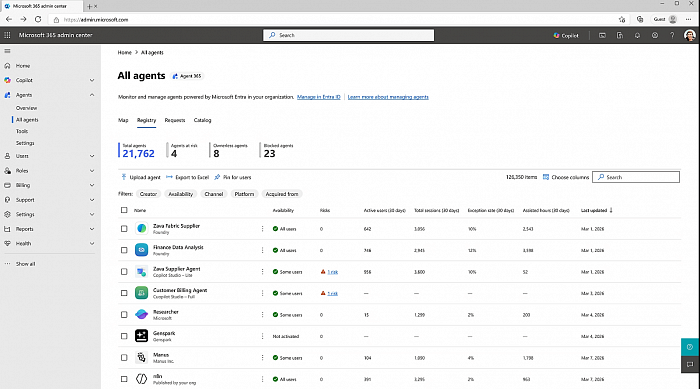Open the floating feedback chat icon
The height and width of the screenshot is (389, 700).
click(x=690, y=364)
